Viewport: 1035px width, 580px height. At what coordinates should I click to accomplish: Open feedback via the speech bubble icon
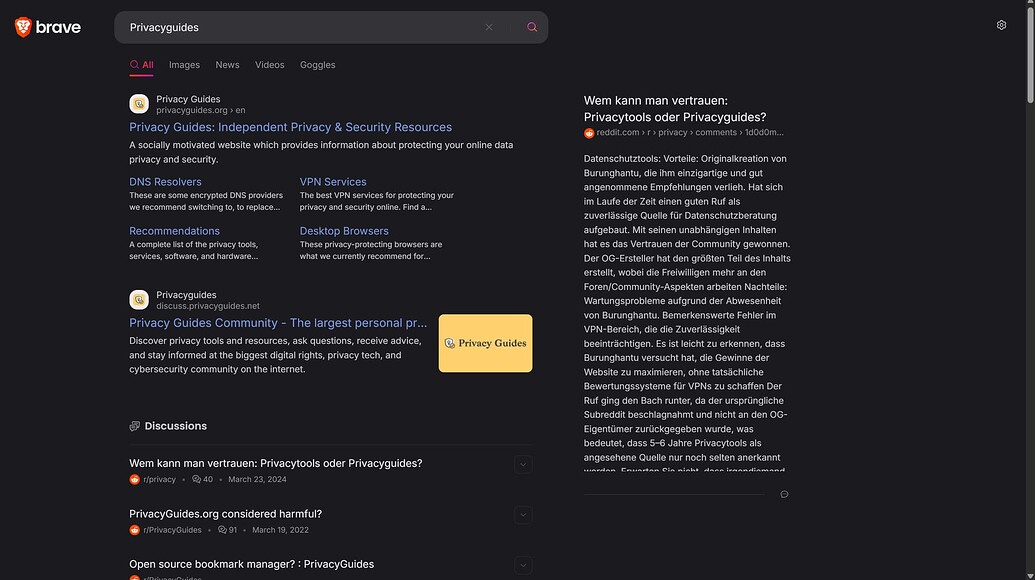[x=784, y=494]
